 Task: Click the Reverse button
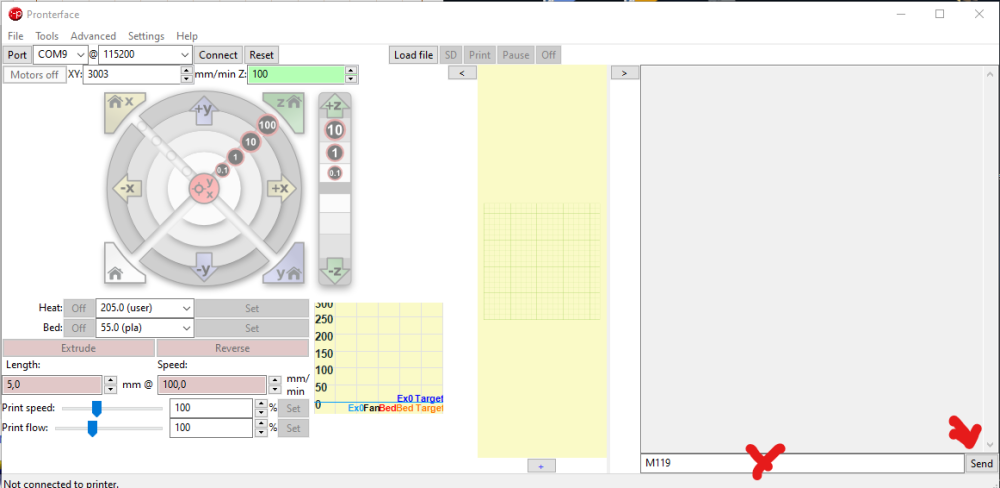232,348
